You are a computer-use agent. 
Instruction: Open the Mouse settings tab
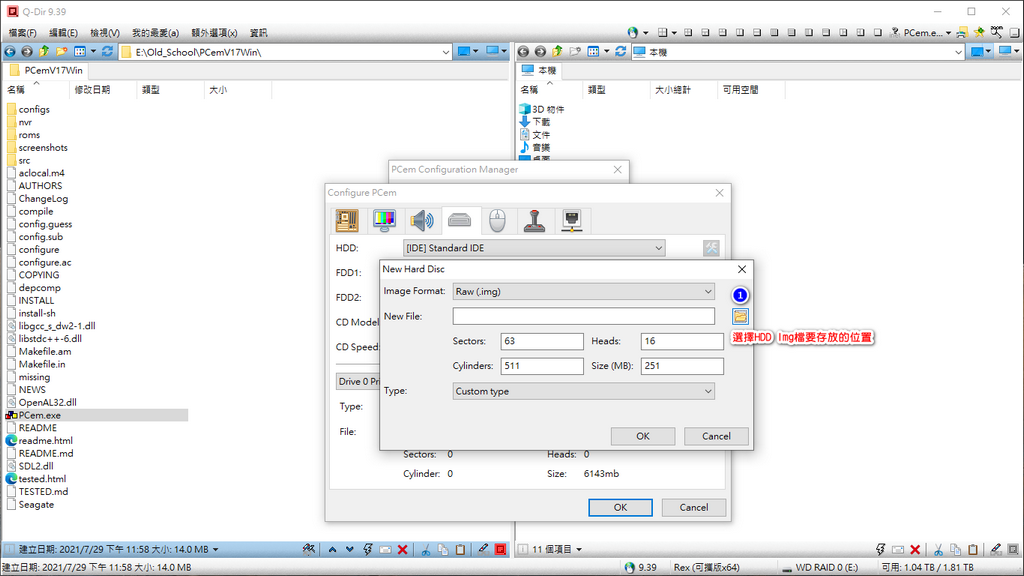click(x=498, y=221)
